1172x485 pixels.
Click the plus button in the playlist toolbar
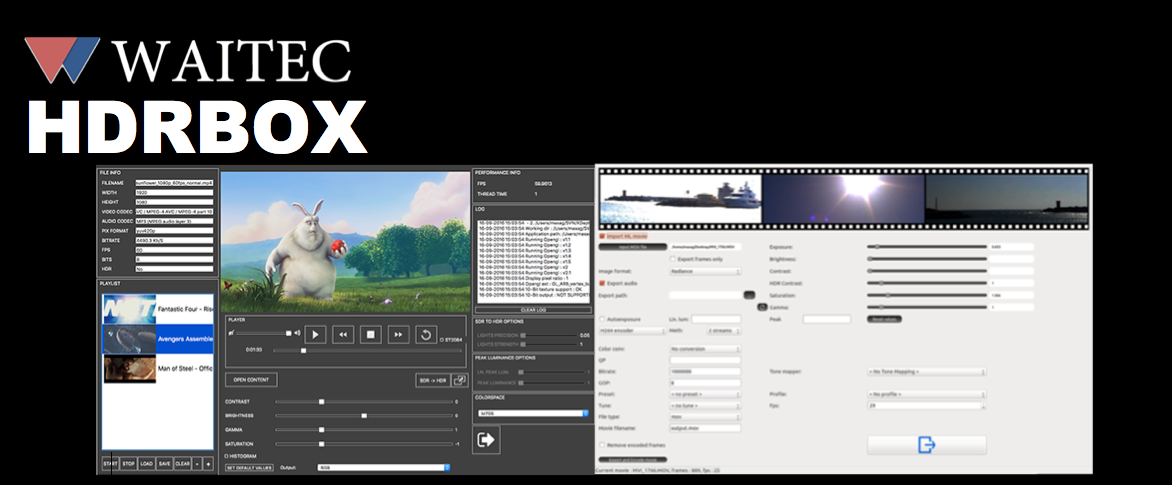pos(208,463)
